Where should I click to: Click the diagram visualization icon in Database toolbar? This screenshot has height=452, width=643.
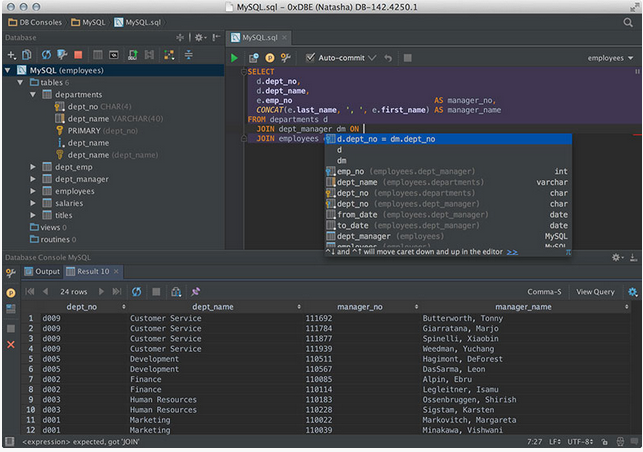[x=169, y=55]
